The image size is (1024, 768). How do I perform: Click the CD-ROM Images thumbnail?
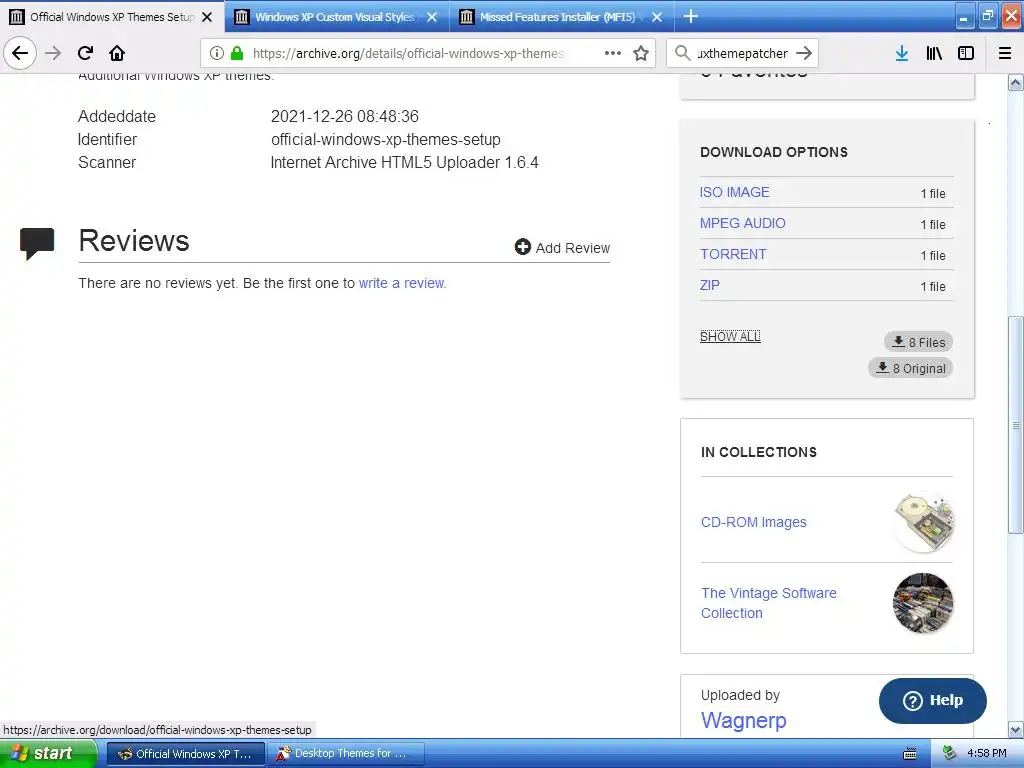923,522
